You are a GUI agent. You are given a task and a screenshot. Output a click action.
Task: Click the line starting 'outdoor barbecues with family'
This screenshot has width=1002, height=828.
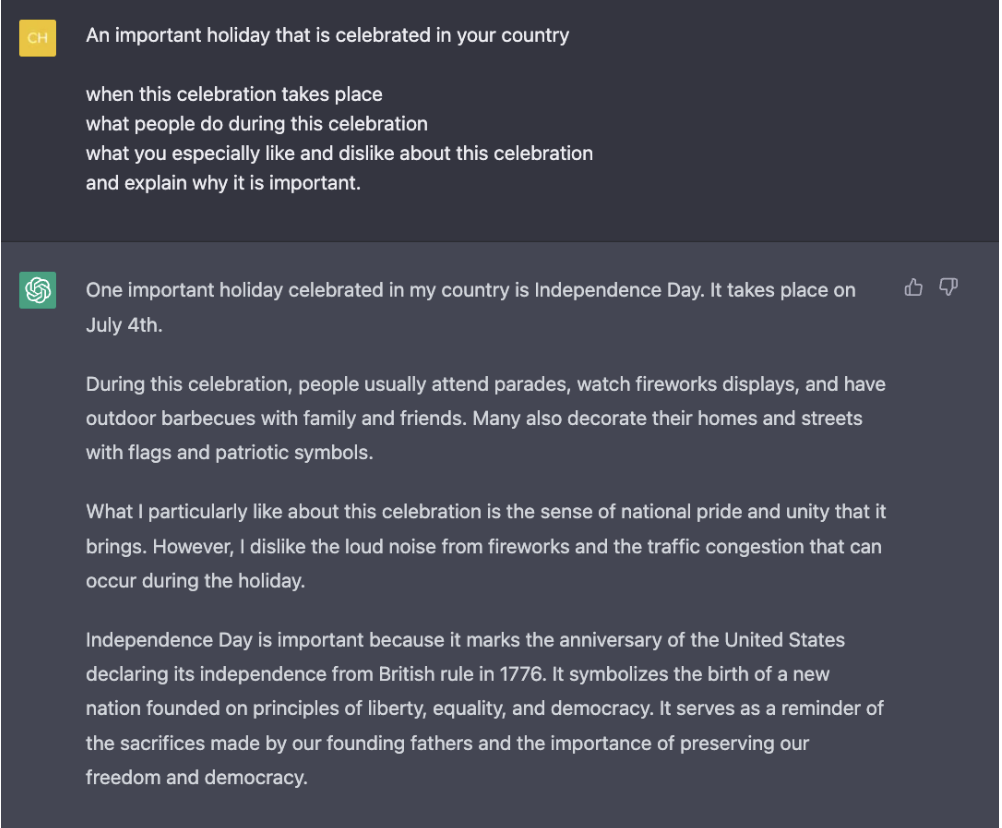473,419
